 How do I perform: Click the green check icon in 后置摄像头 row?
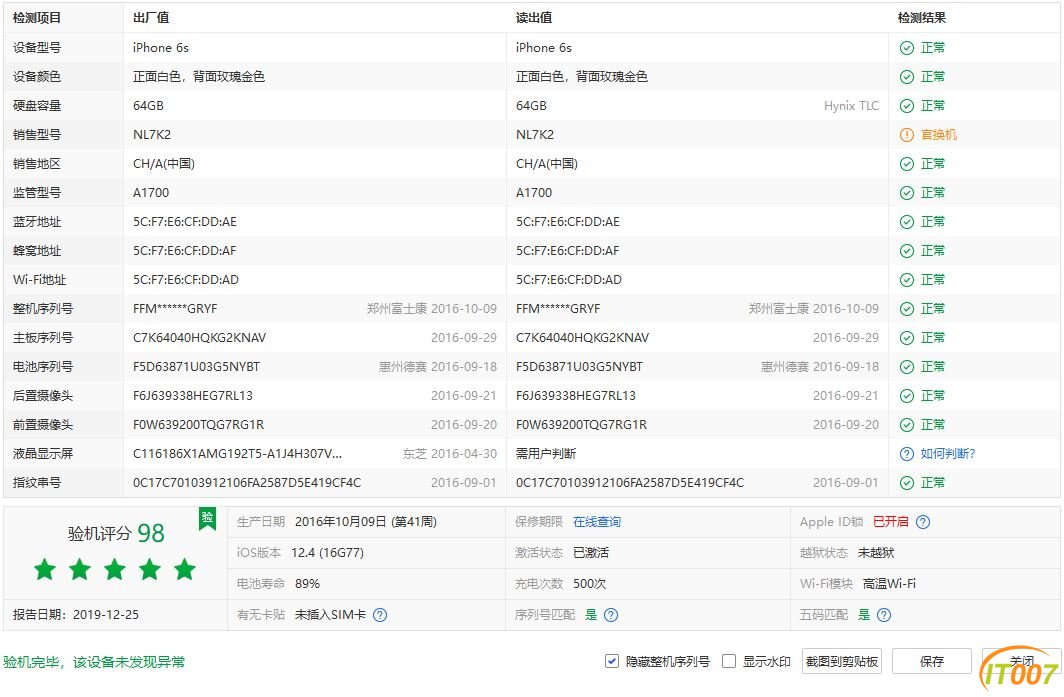[907, 396]
